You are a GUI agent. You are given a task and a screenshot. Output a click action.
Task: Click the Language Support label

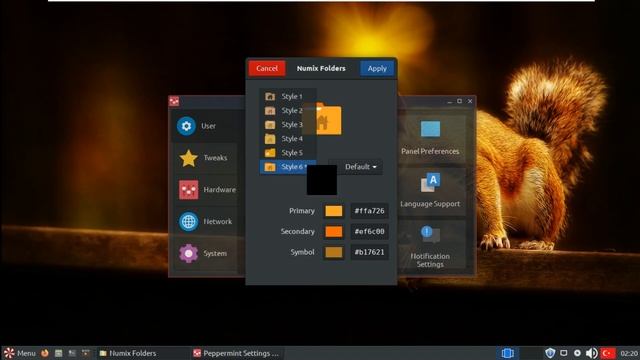[x=430, y=204]
